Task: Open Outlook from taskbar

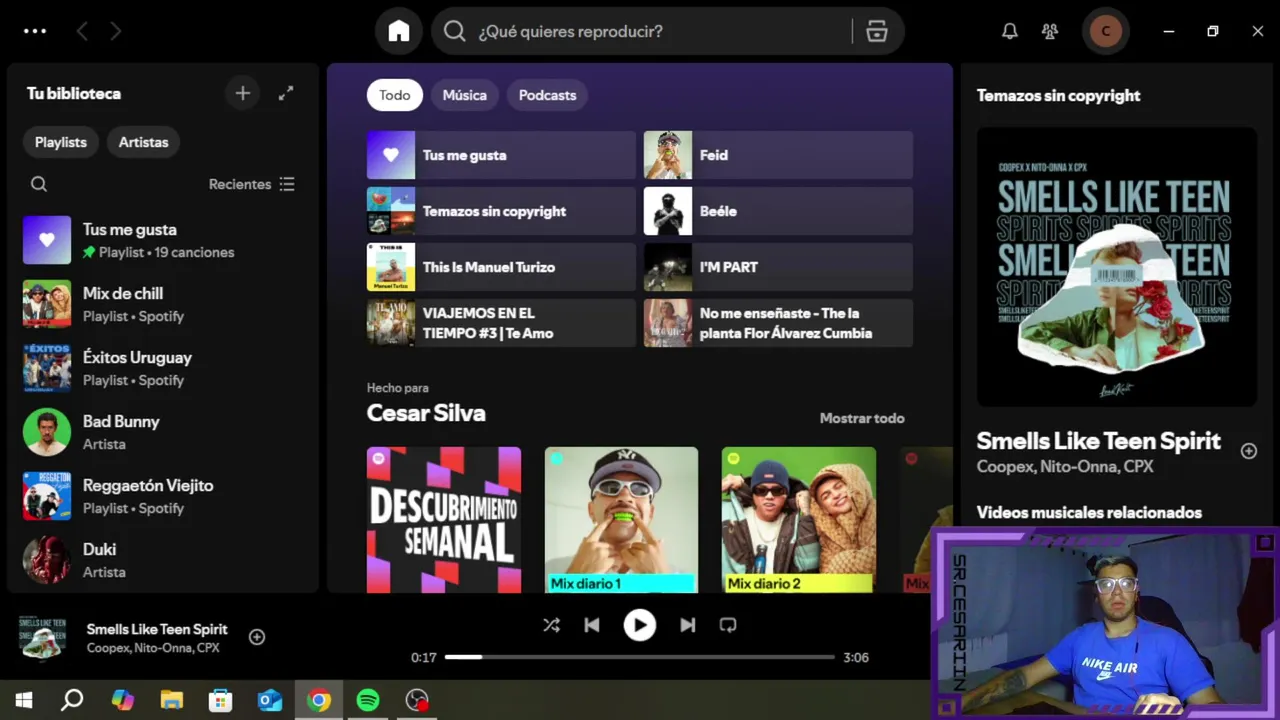Action: click(270, 700)
